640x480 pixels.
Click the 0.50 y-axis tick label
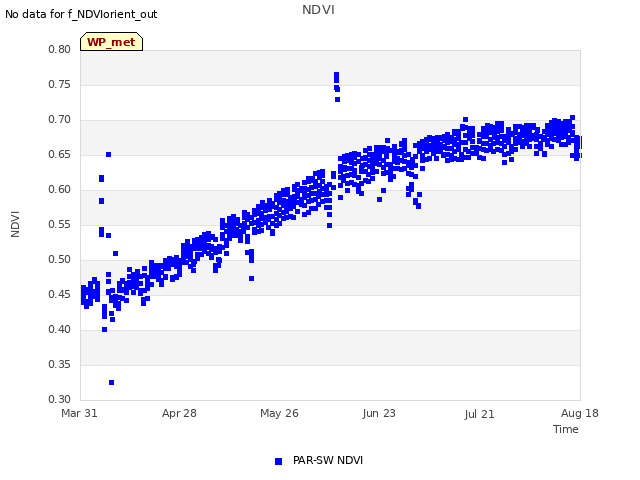60,260
